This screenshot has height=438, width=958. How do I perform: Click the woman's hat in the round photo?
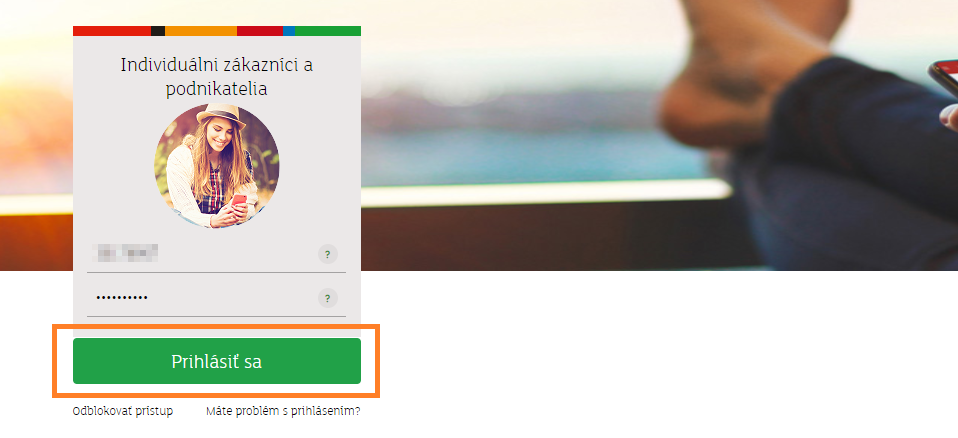coord(221,115)
